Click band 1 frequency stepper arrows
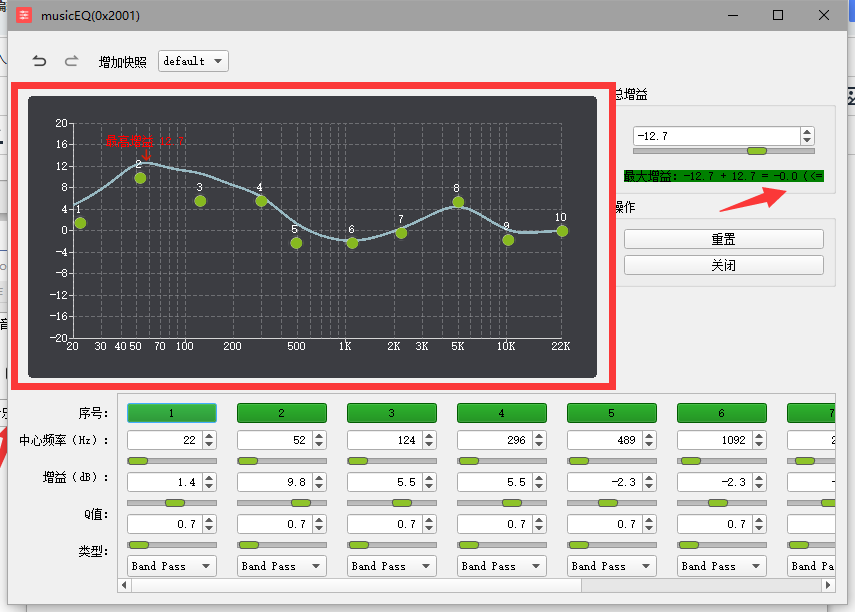This screenshot has height=612, width=855. click(209, 440)
